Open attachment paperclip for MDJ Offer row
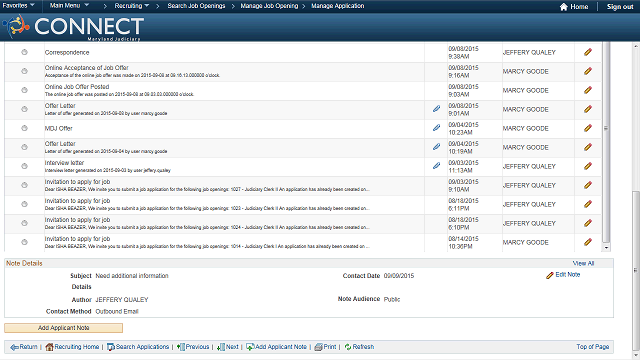The image size is (640, 360). point(436,128)
